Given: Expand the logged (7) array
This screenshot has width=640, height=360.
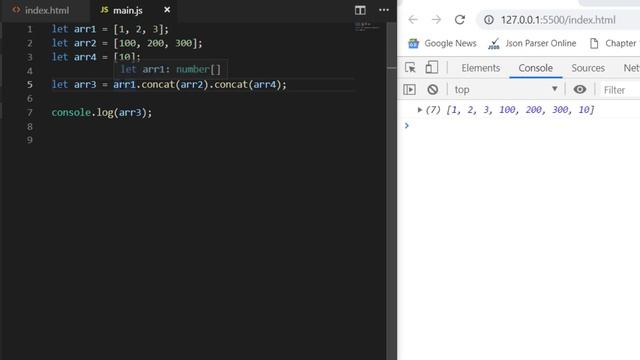Looking at the screenshot, I should 419,110.
